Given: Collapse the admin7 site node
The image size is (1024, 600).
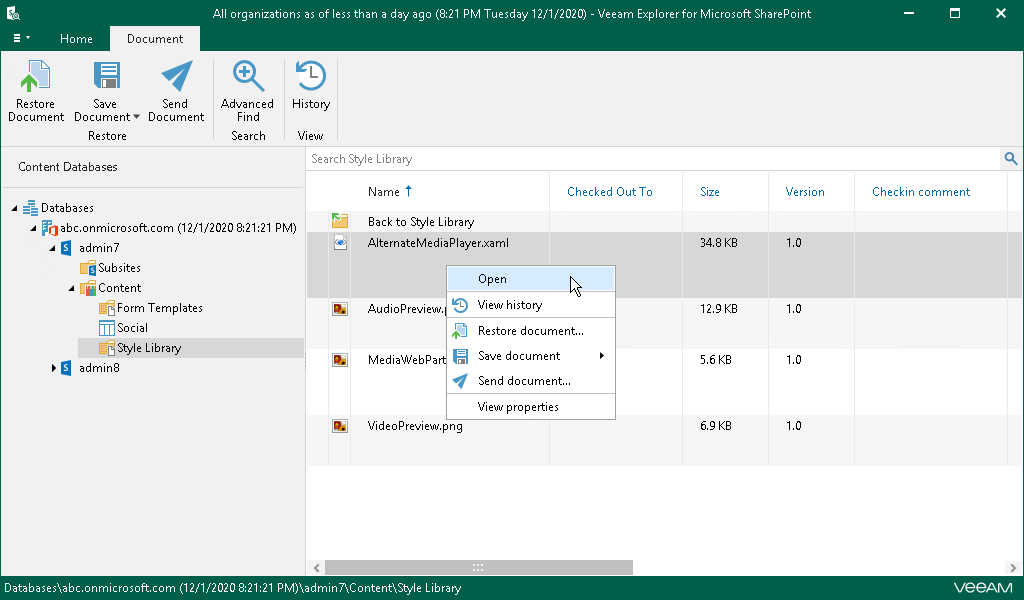Looking at the screenshot, I should click(x=52, y=248).
